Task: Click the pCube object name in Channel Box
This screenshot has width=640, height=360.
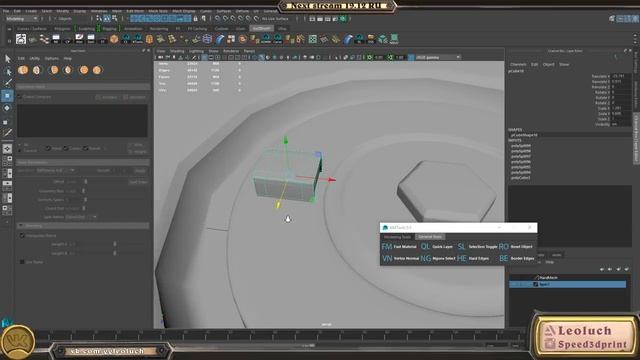Action: 516,71
